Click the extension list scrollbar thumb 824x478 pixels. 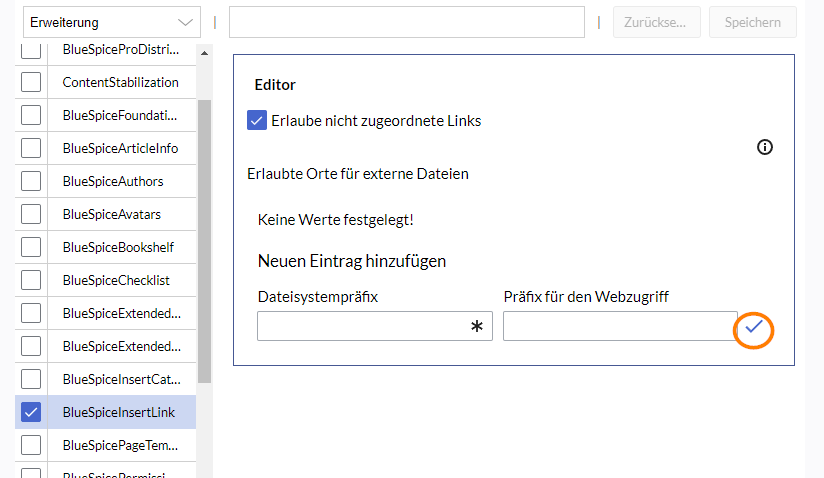205,240
